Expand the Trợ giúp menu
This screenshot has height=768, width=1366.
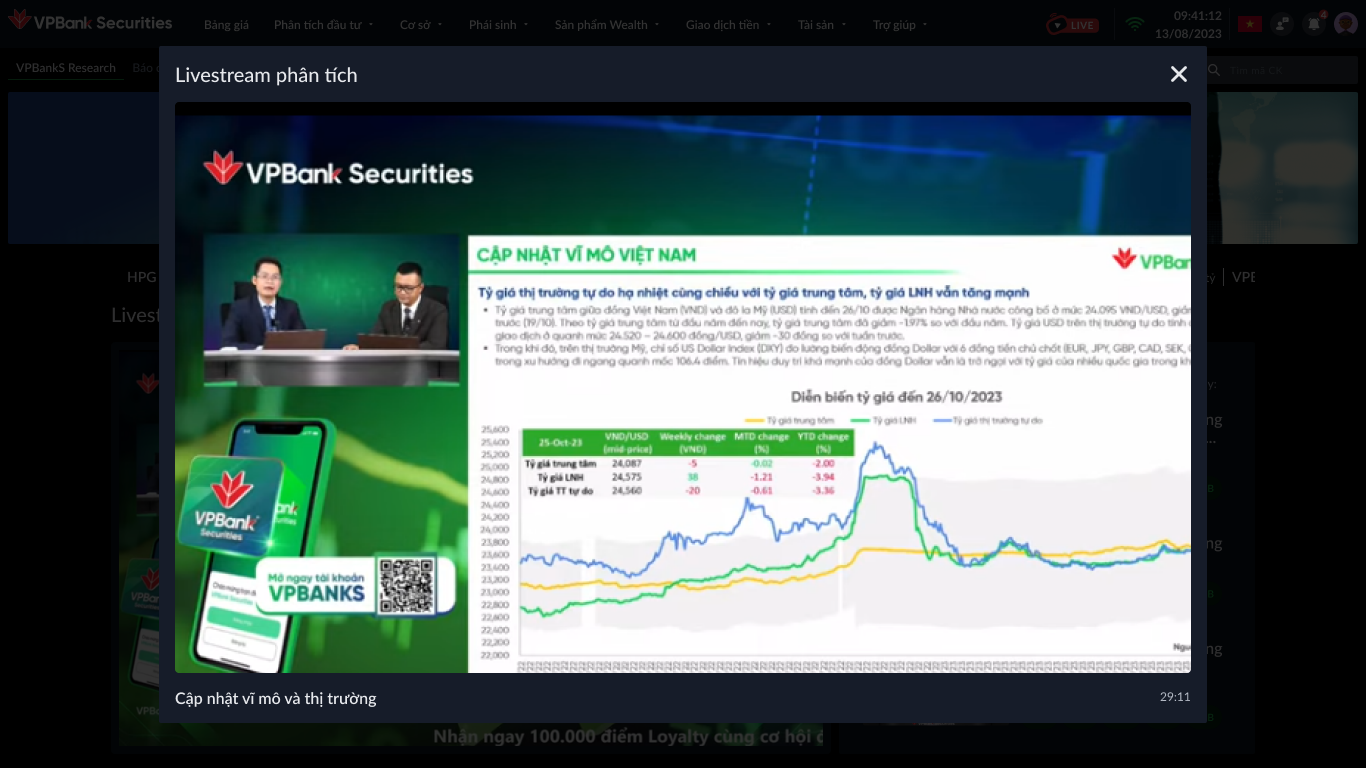click(x=897, y=25)
